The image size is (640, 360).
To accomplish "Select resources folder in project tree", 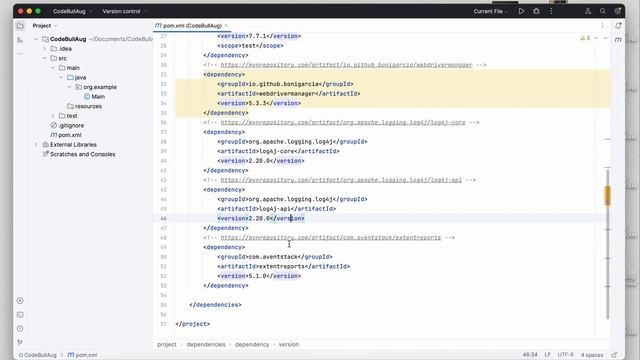I will (84, 106).
